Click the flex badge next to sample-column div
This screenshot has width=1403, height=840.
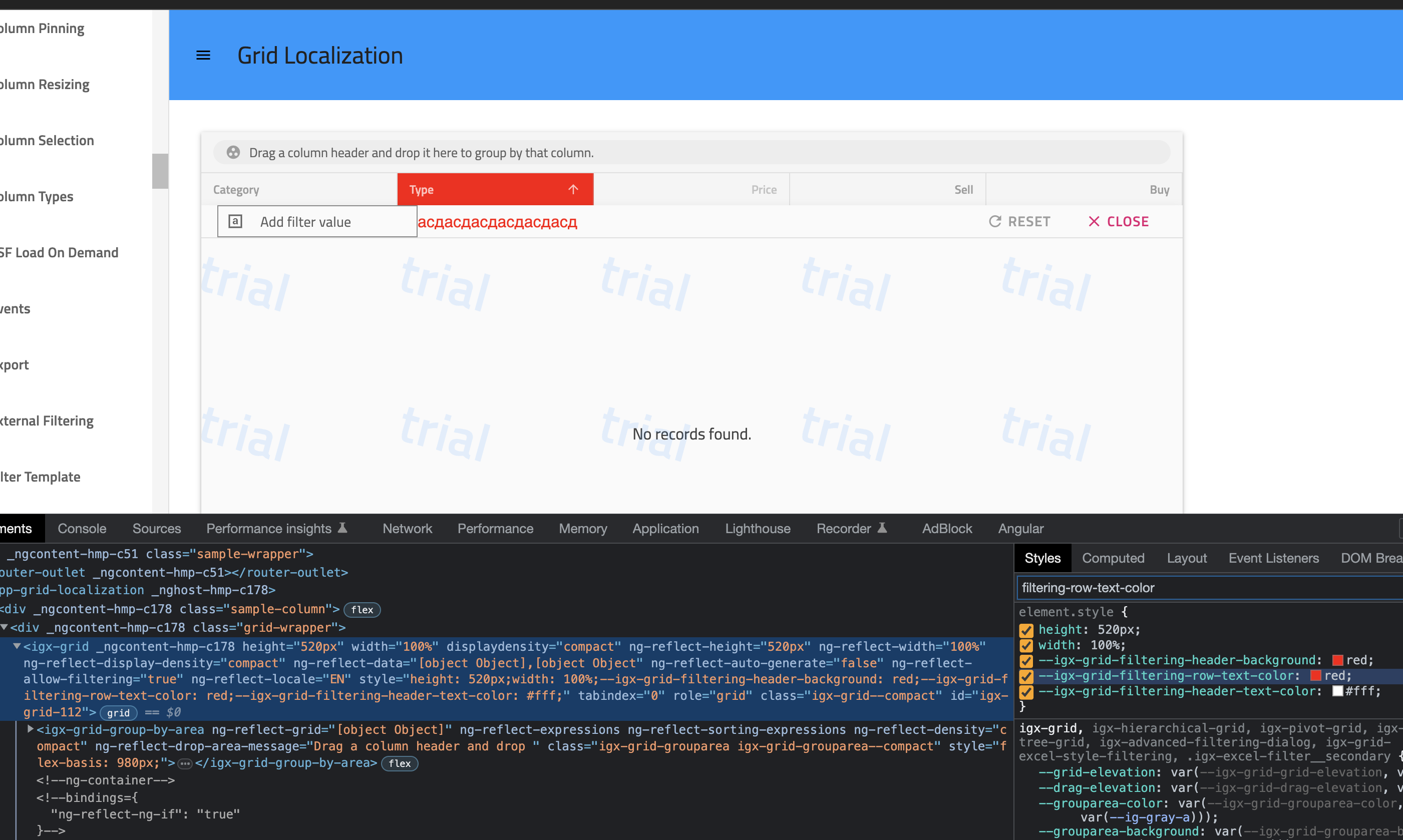(x=362, y=609)
